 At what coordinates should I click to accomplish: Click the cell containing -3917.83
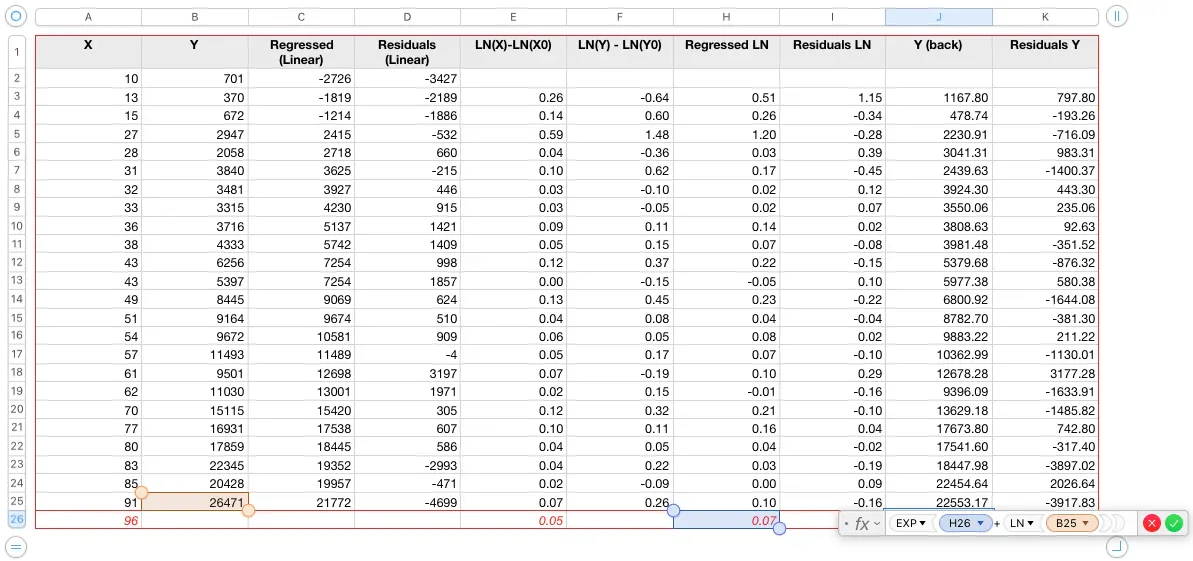(x=1045, y=502)
